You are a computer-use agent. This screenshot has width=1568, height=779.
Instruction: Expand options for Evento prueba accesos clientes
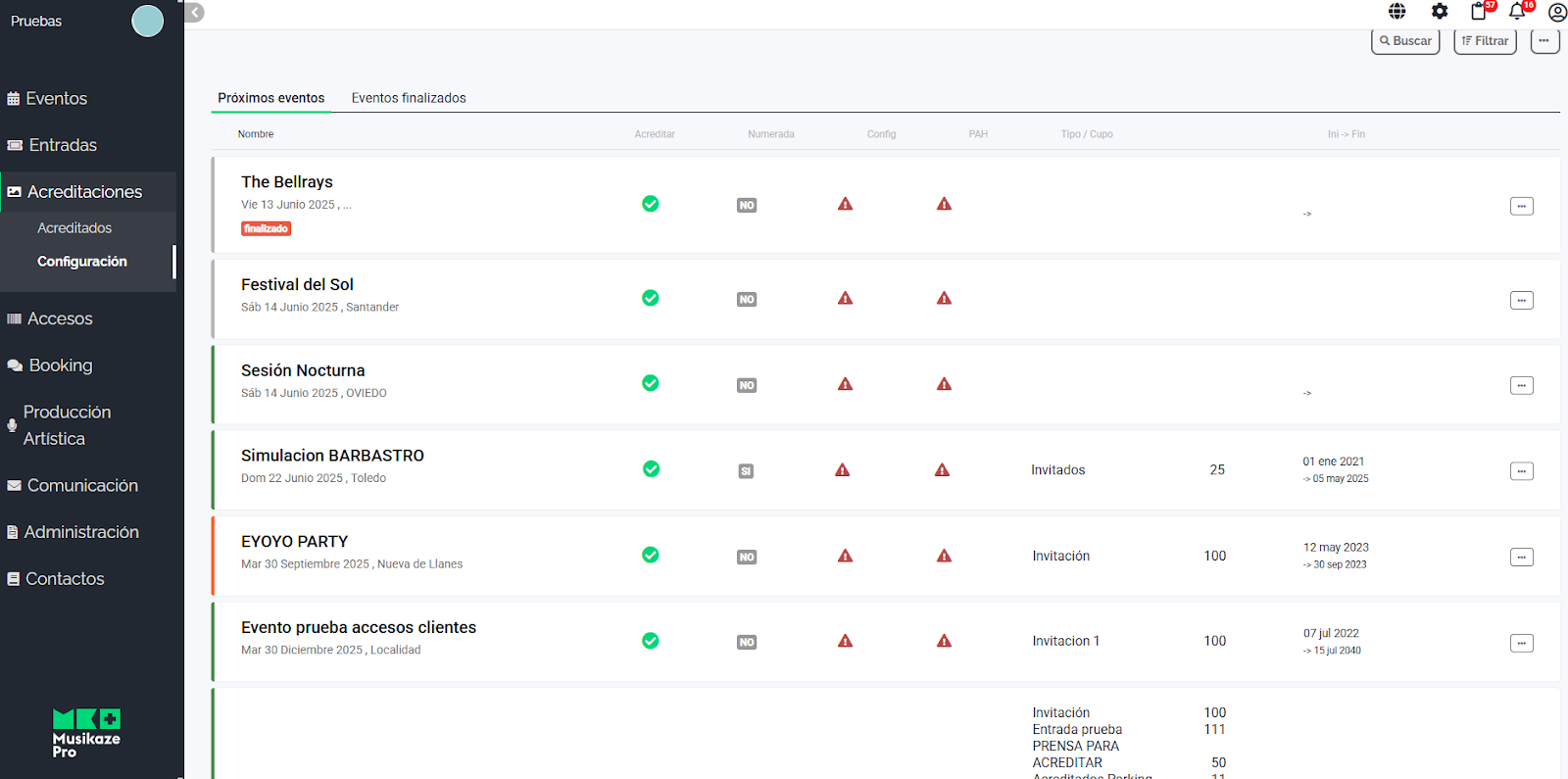pyautogui.click(x=1521, y=644)
